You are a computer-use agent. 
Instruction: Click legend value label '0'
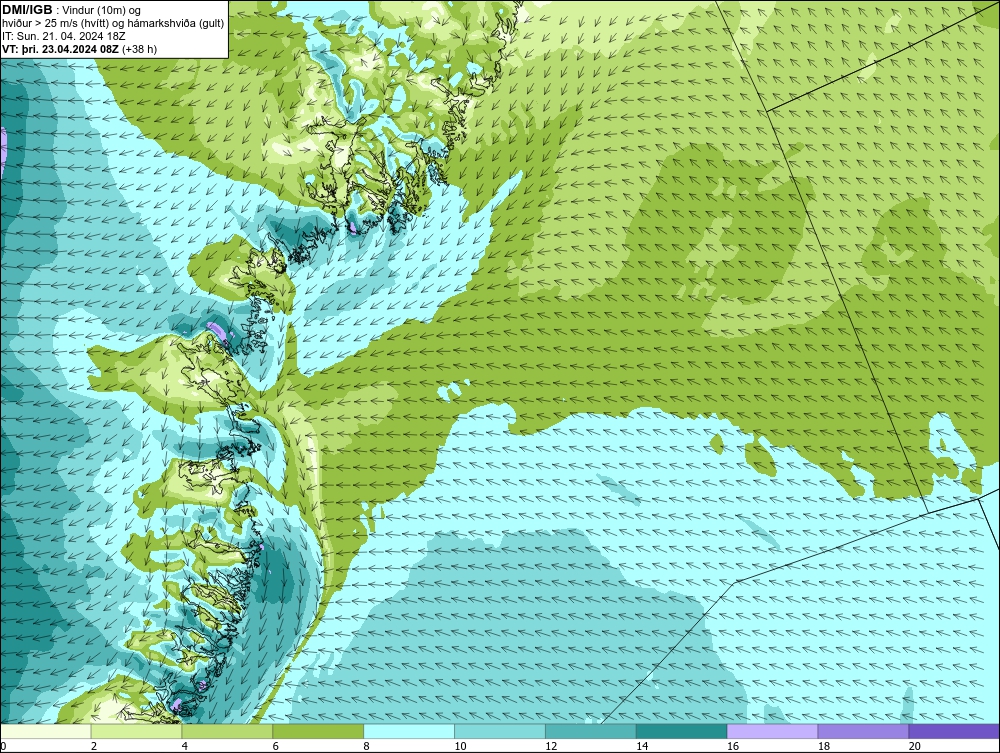(x=3, y=746)
